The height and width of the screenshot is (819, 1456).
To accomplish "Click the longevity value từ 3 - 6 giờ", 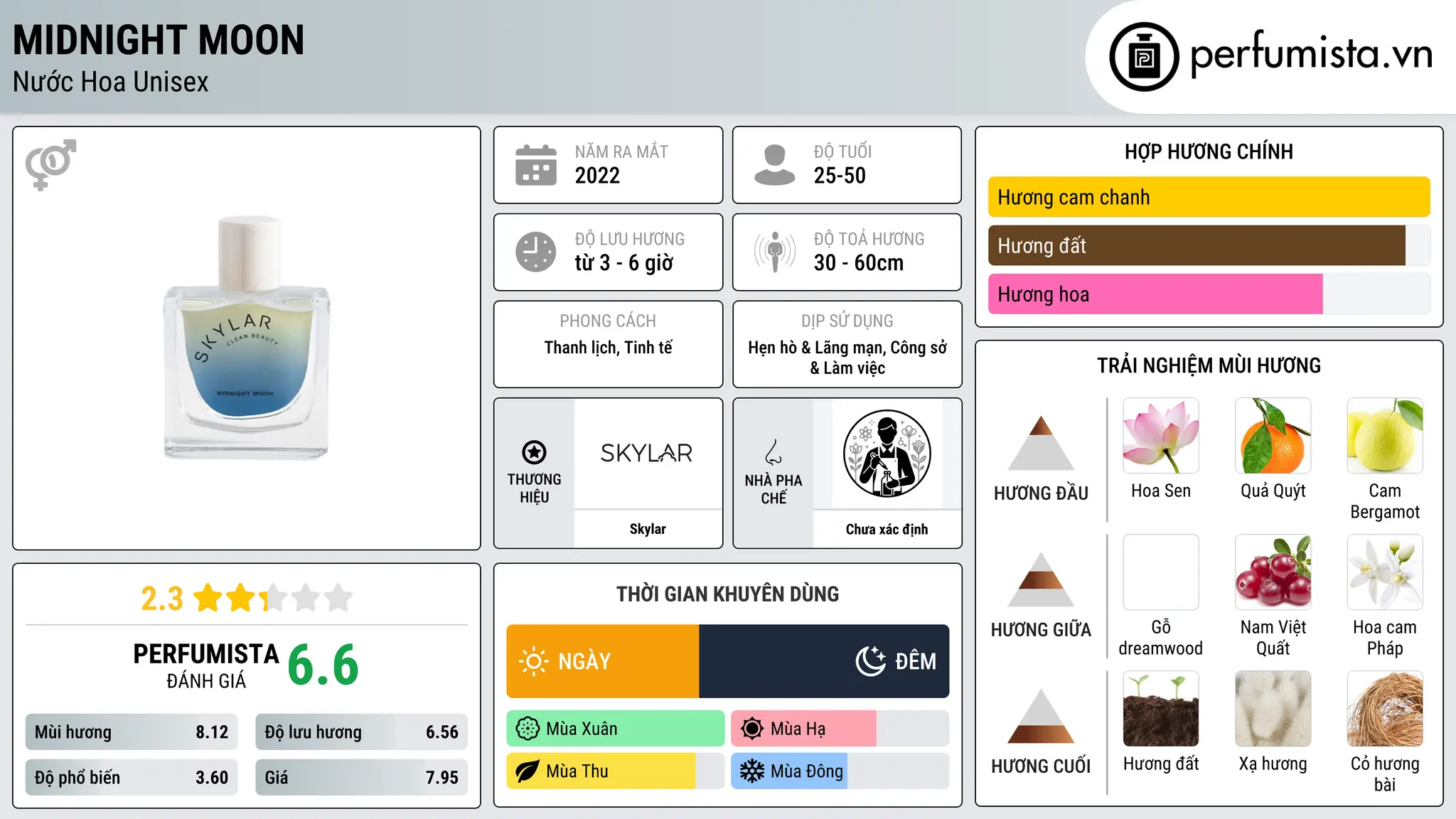I will coord(623,263).
